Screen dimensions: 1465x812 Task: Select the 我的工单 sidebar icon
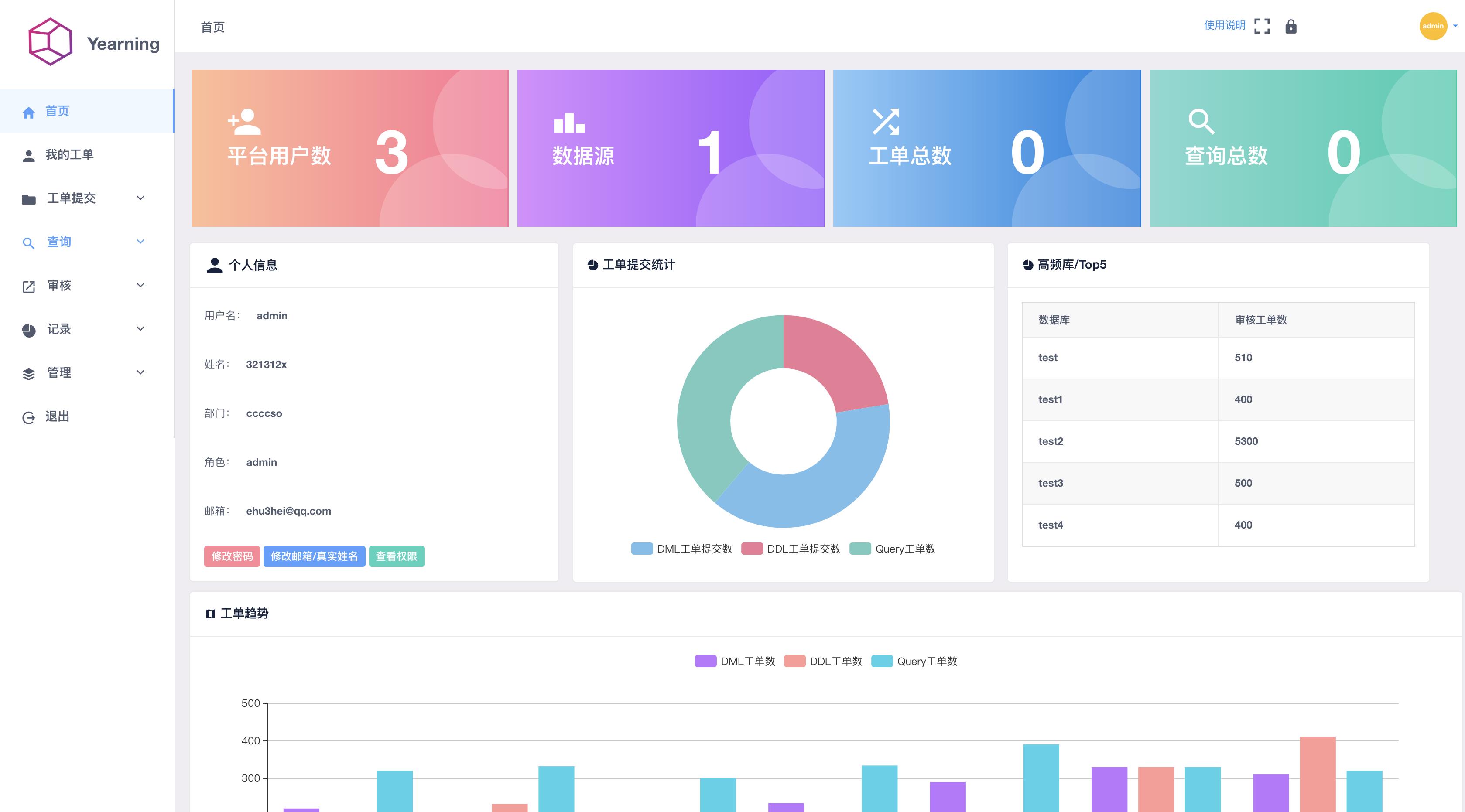pos(28,154)
